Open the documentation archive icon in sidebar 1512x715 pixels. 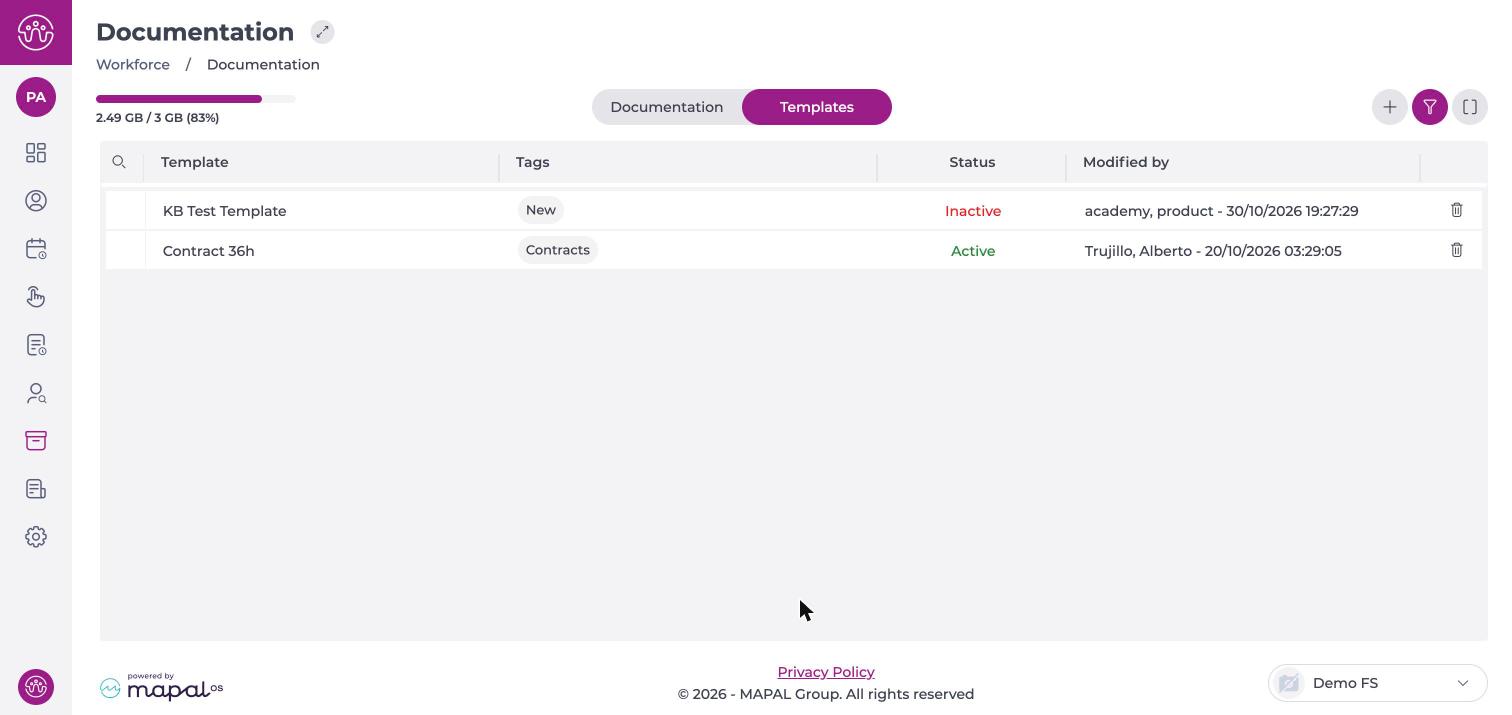click(x=36, y=441)
